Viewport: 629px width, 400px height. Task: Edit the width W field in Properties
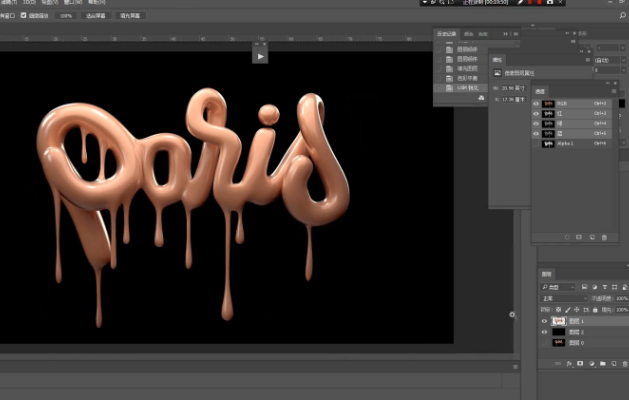(513, 88)
